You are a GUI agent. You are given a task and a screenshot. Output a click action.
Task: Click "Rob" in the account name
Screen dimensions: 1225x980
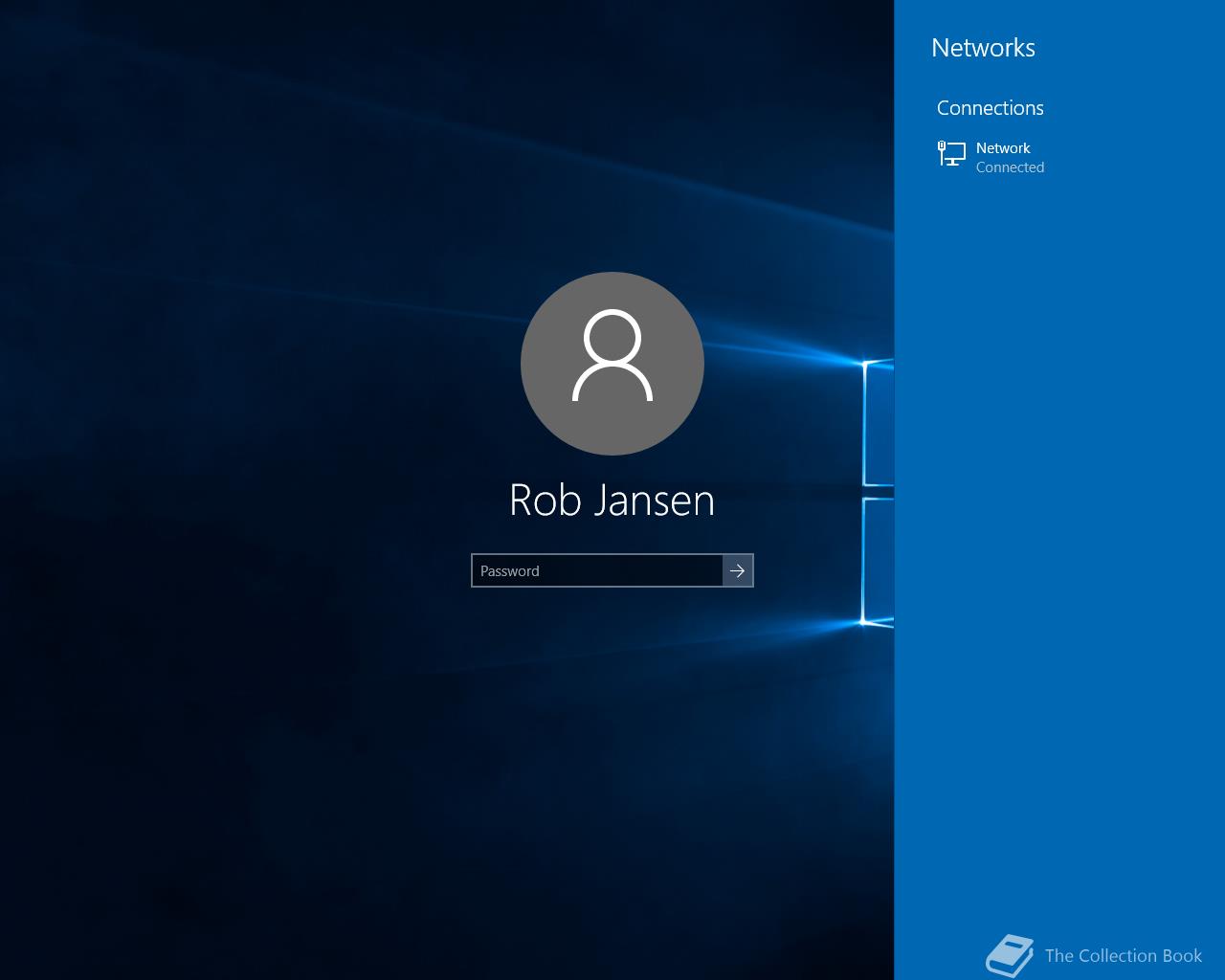pyautogui.click(x=542, y=500)
